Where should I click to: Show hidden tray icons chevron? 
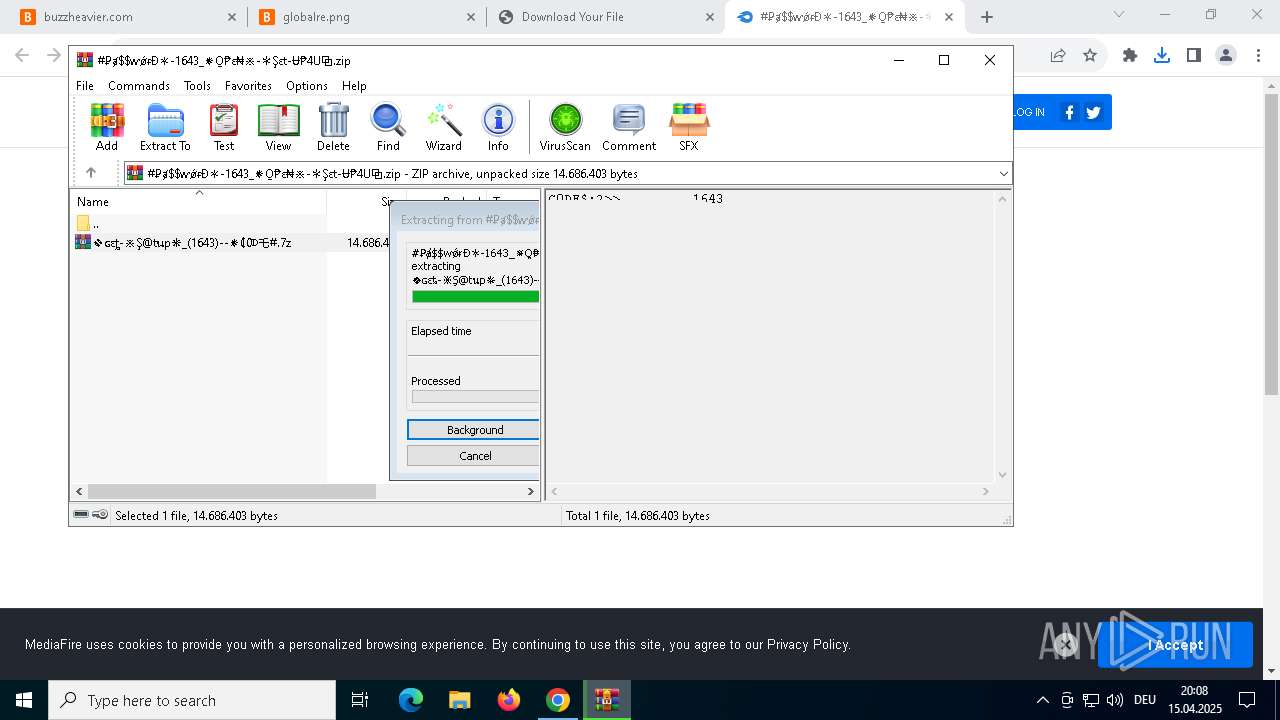(1042, 700)
